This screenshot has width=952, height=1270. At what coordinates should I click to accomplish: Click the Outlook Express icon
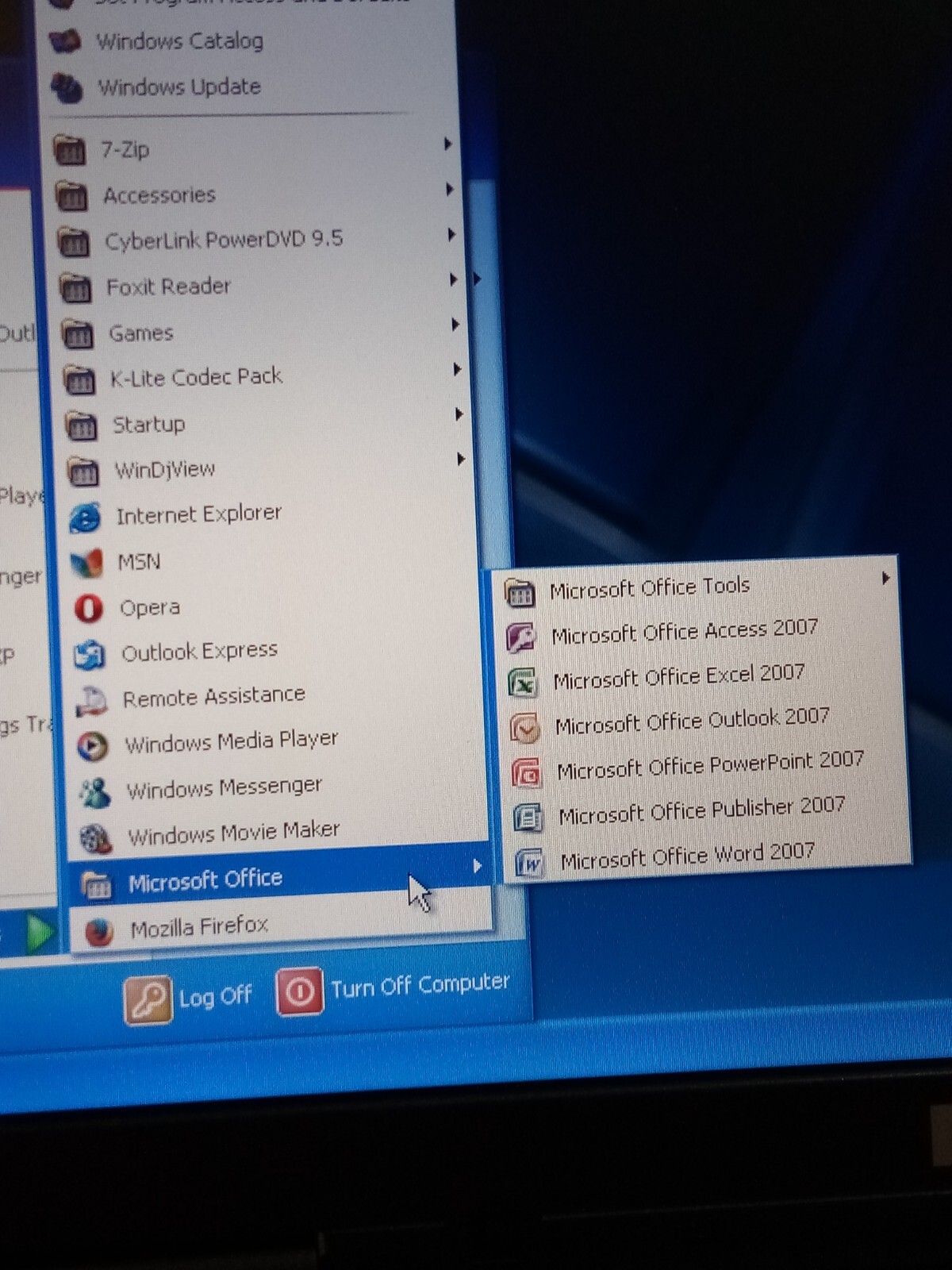[90, 655]
